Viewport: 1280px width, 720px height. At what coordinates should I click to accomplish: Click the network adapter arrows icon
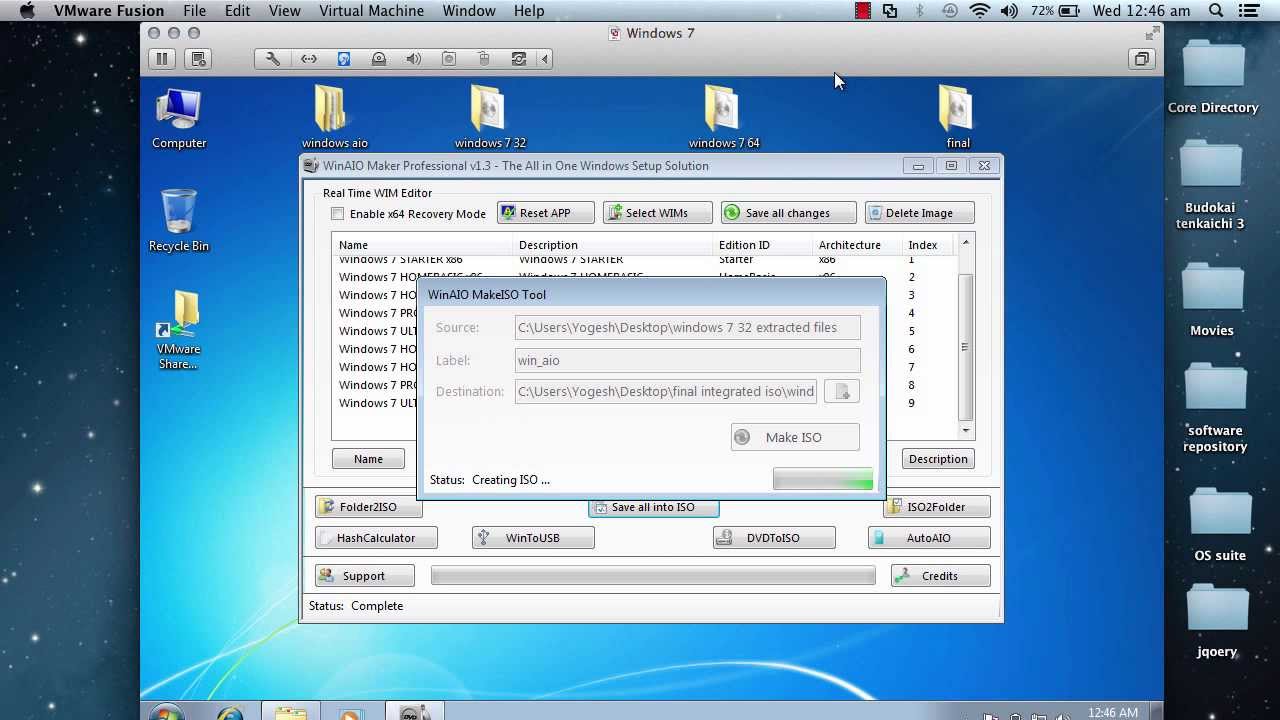(308, 59)
